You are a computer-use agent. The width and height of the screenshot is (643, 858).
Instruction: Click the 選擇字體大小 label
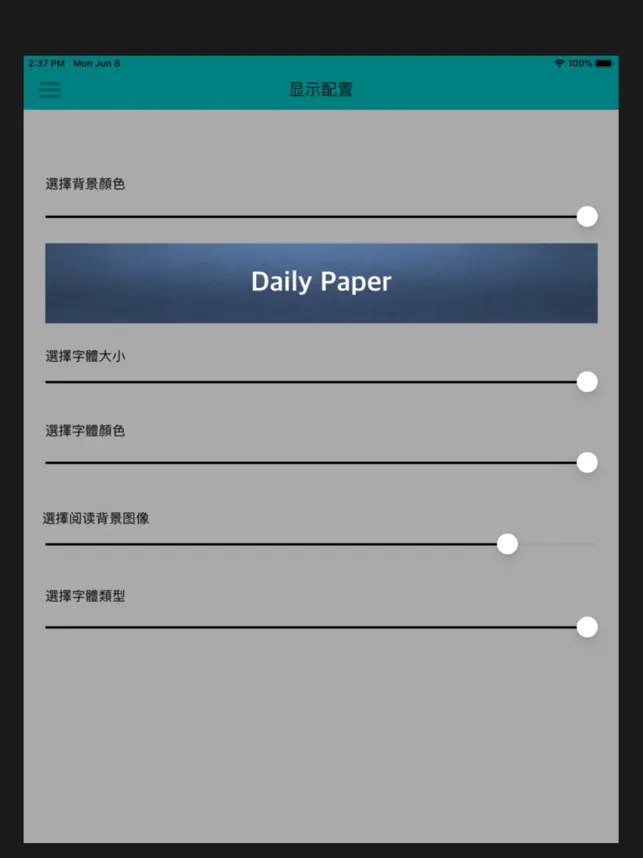pos(85,356)
